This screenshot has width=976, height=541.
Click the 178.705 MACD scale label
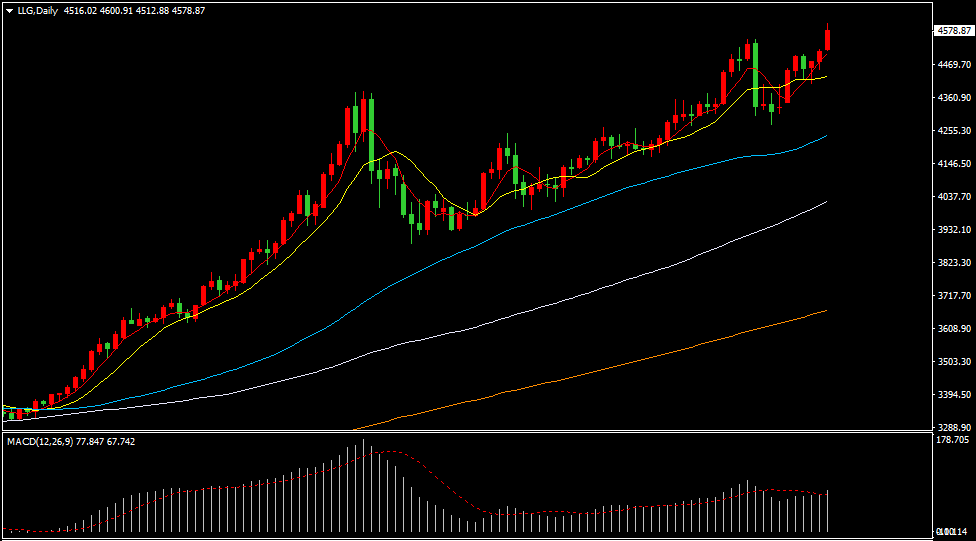coord(953,440)
